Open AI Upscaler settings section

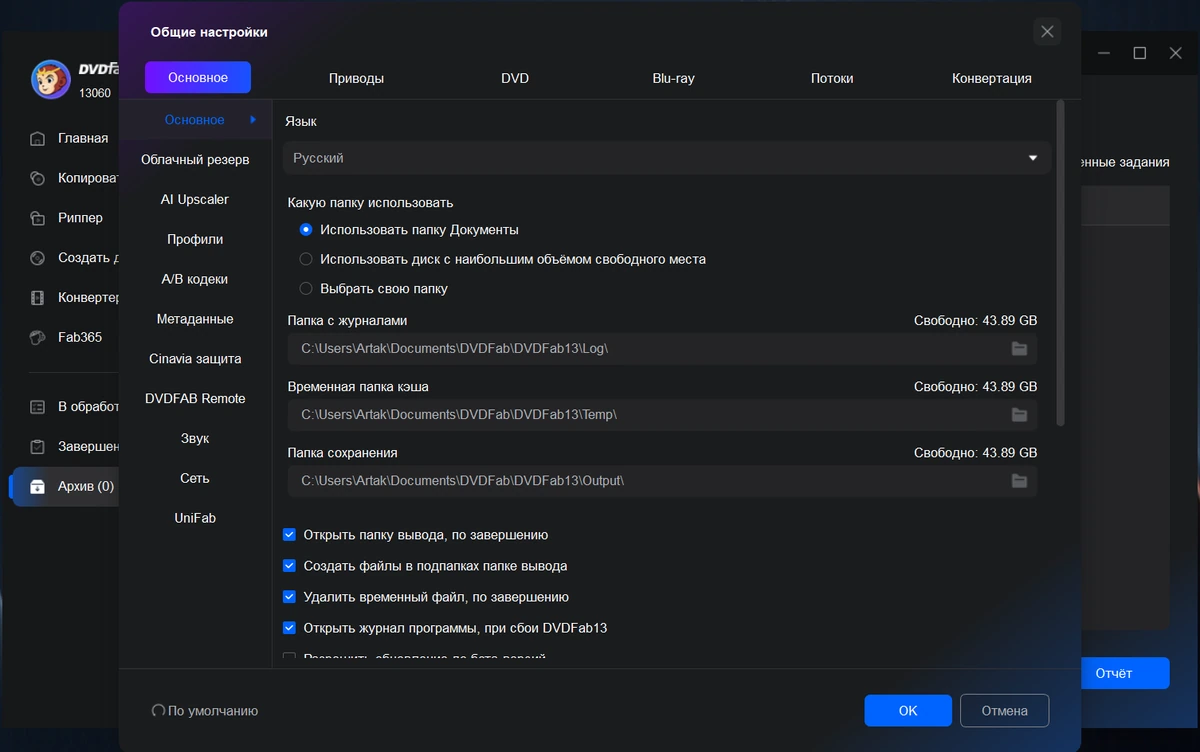(195, 200)
